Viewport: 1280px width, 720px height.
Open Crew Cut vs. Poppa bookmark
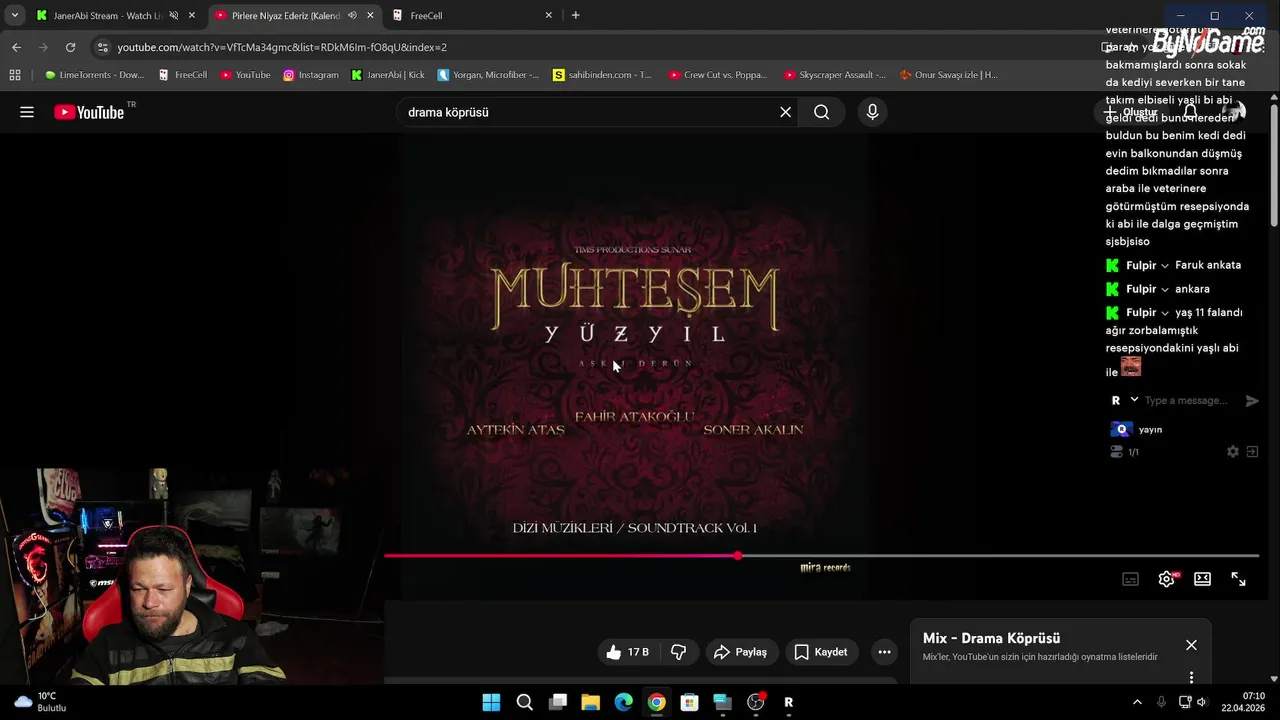tap(717, 75)
